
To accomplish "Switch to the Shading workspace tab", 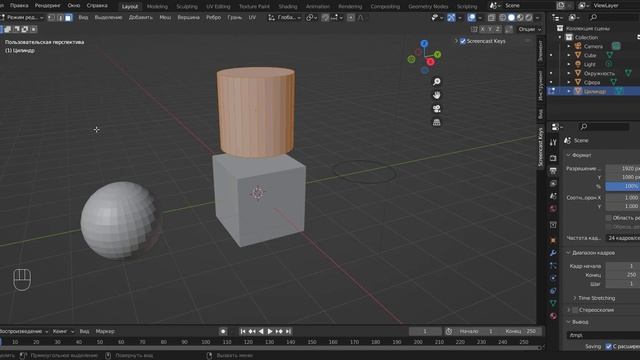I will [288, 7].
